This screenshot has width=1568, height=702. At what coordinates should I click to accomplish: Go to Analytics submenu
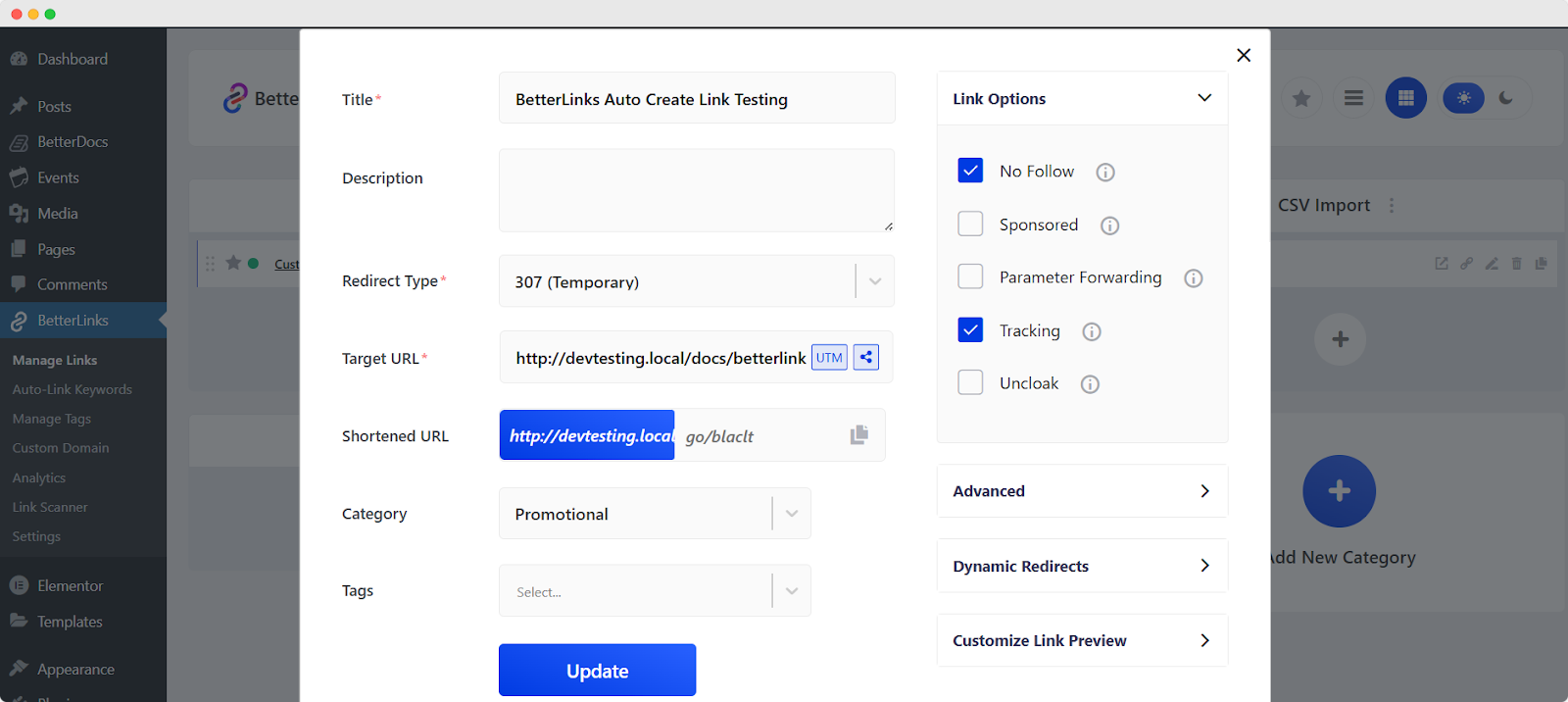pos(39,477)
